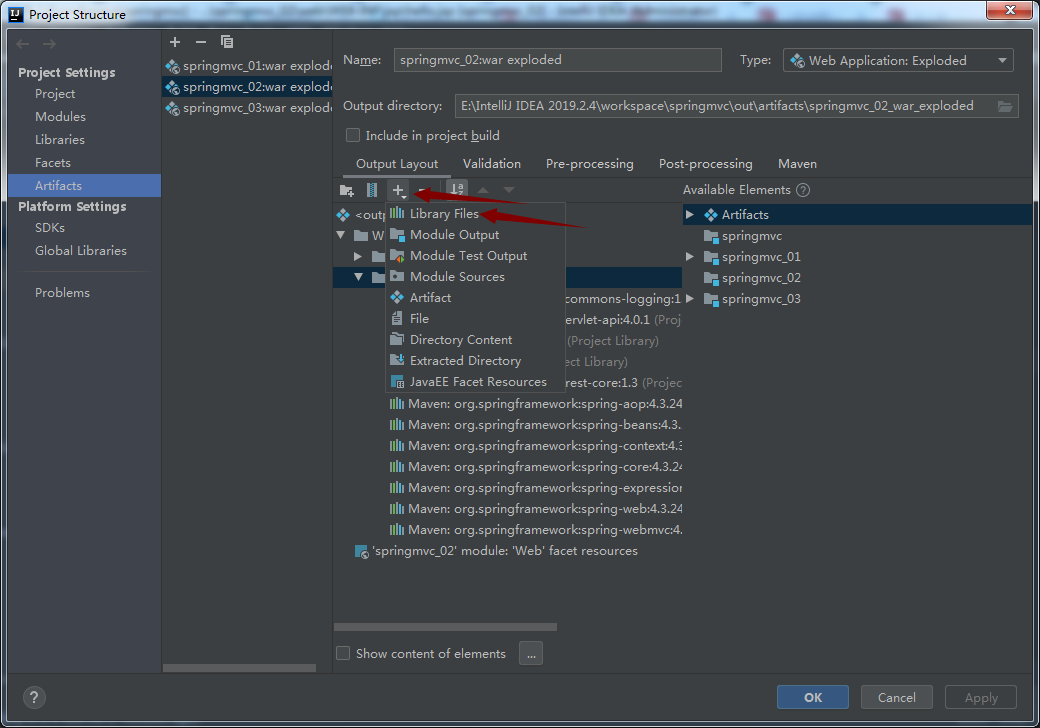Click the output layout horizontal scrollbar
1040x728 pixels.
point(445,627)
